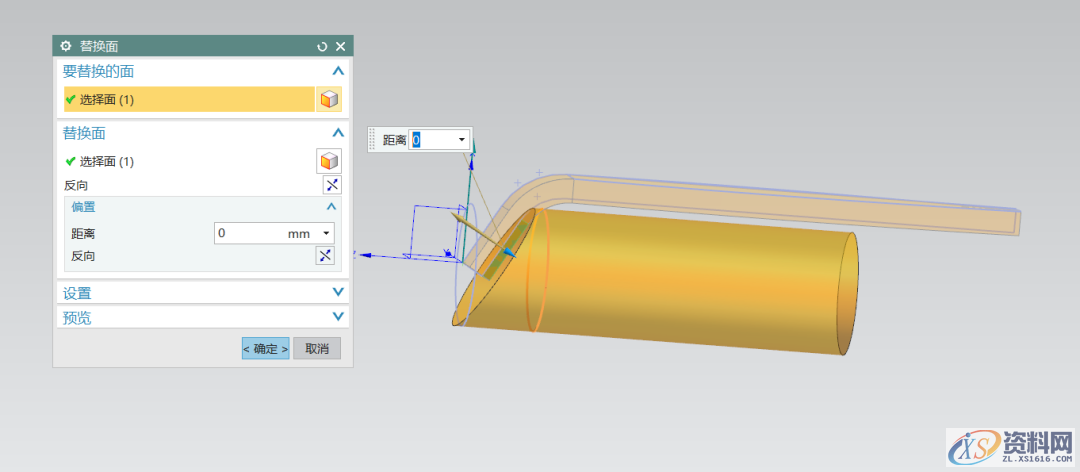Click the floating 距离 input in the viewport
The height and width of the screenshot is (472, 1080).
(x=432, y=140)
